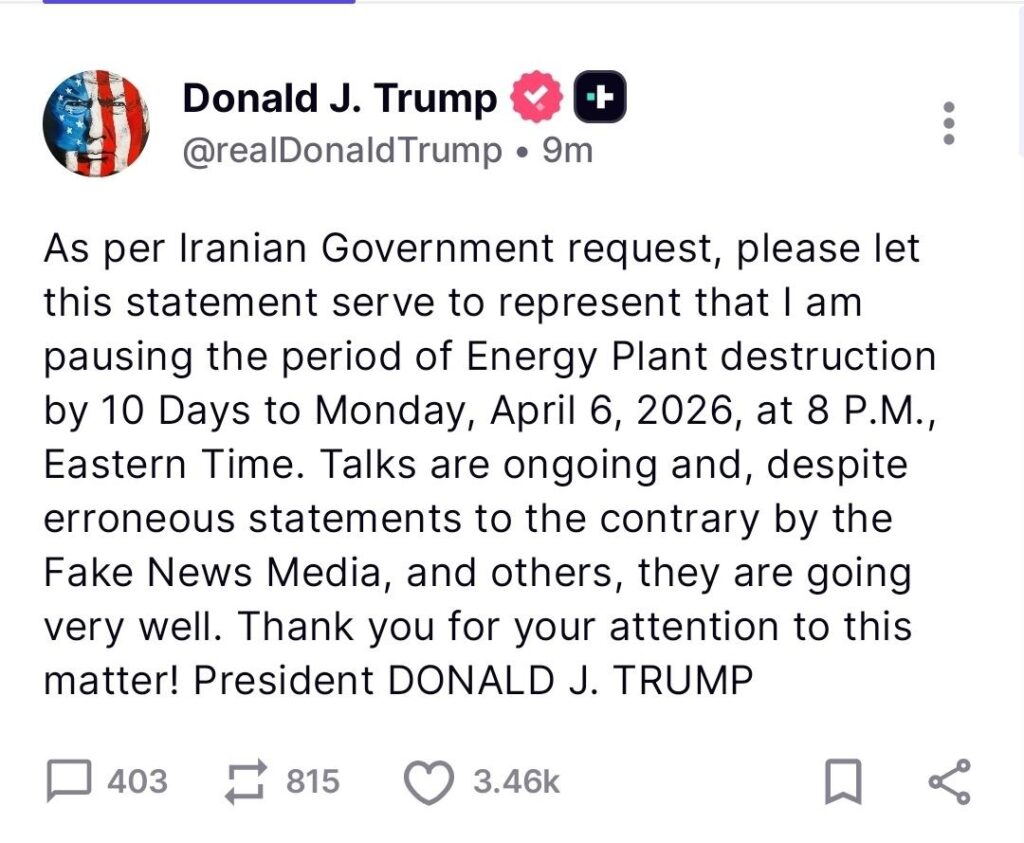Like the post with the heart icon
The image size is (1024, 843).
[x=428, y=782]
